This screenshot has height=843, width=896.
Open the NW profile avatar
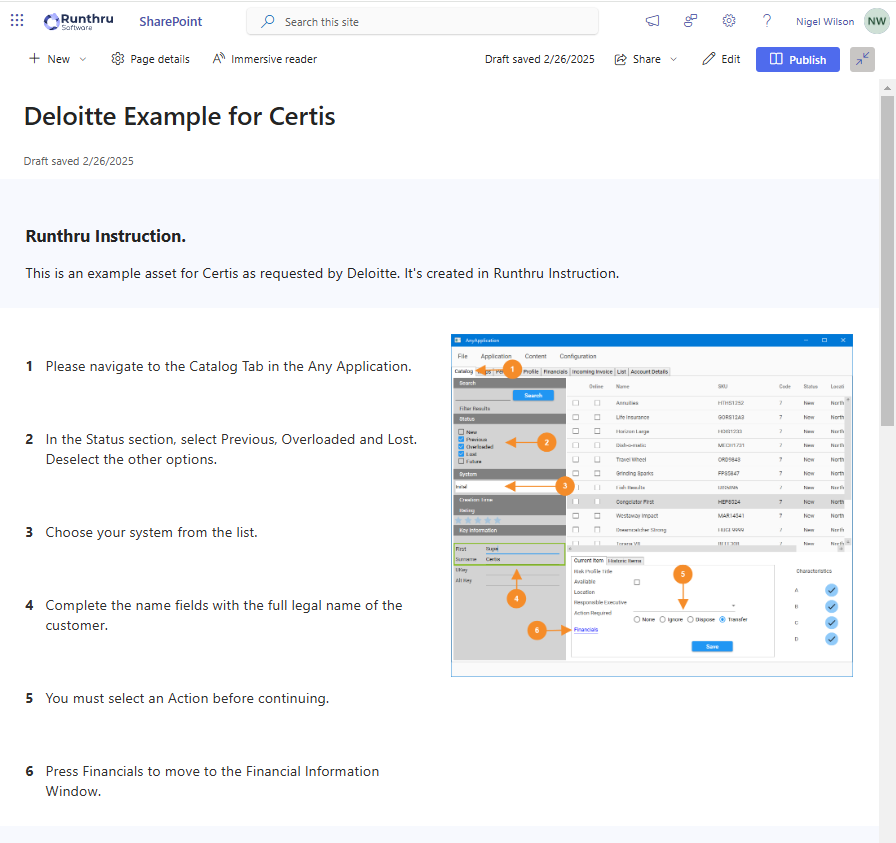[877, 22]
